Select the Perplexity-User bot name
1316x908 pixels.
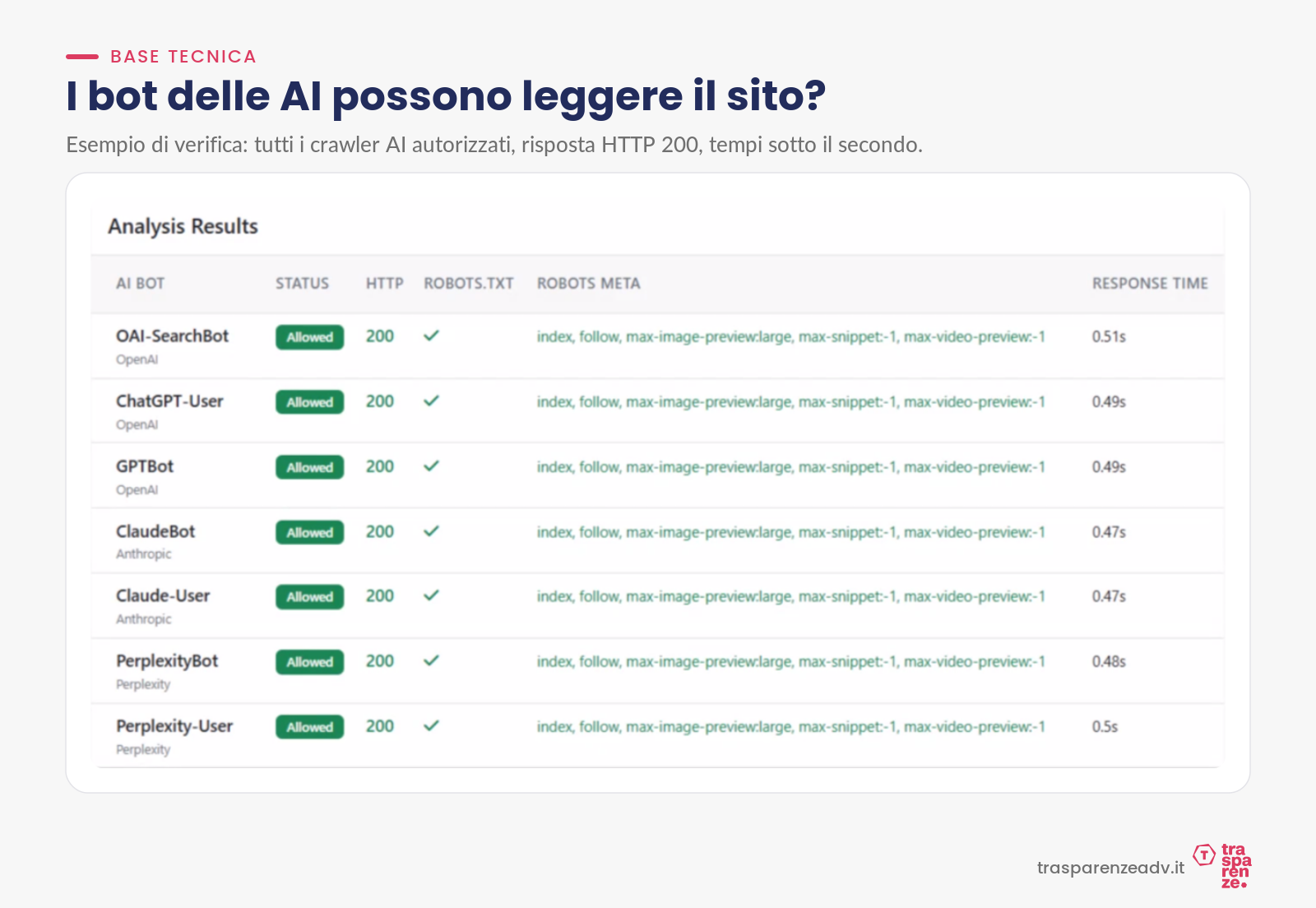[x=174, y=725]
